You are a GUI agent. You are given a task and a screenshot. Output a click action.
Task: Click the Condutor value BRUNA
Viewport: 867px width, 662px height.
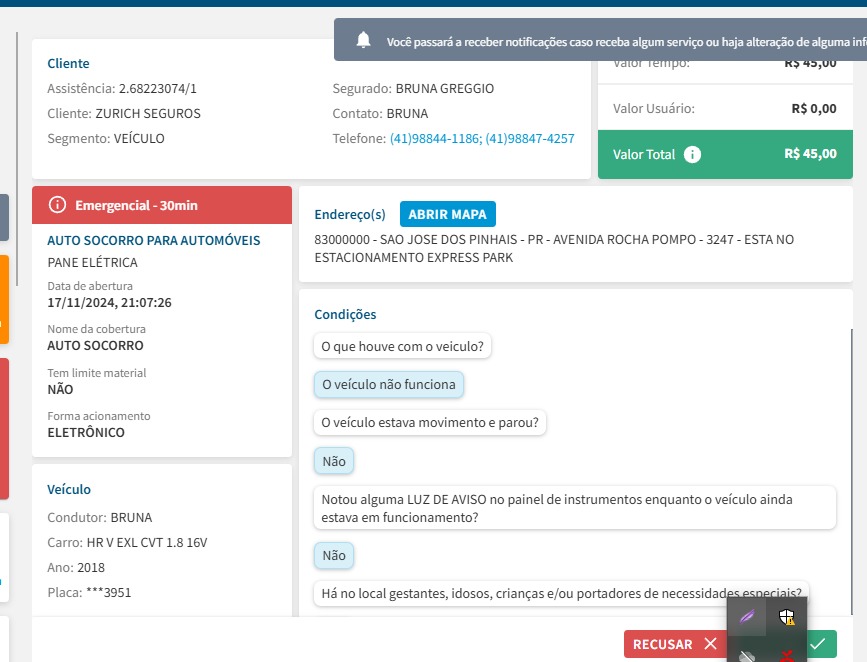tap(132, 518)
